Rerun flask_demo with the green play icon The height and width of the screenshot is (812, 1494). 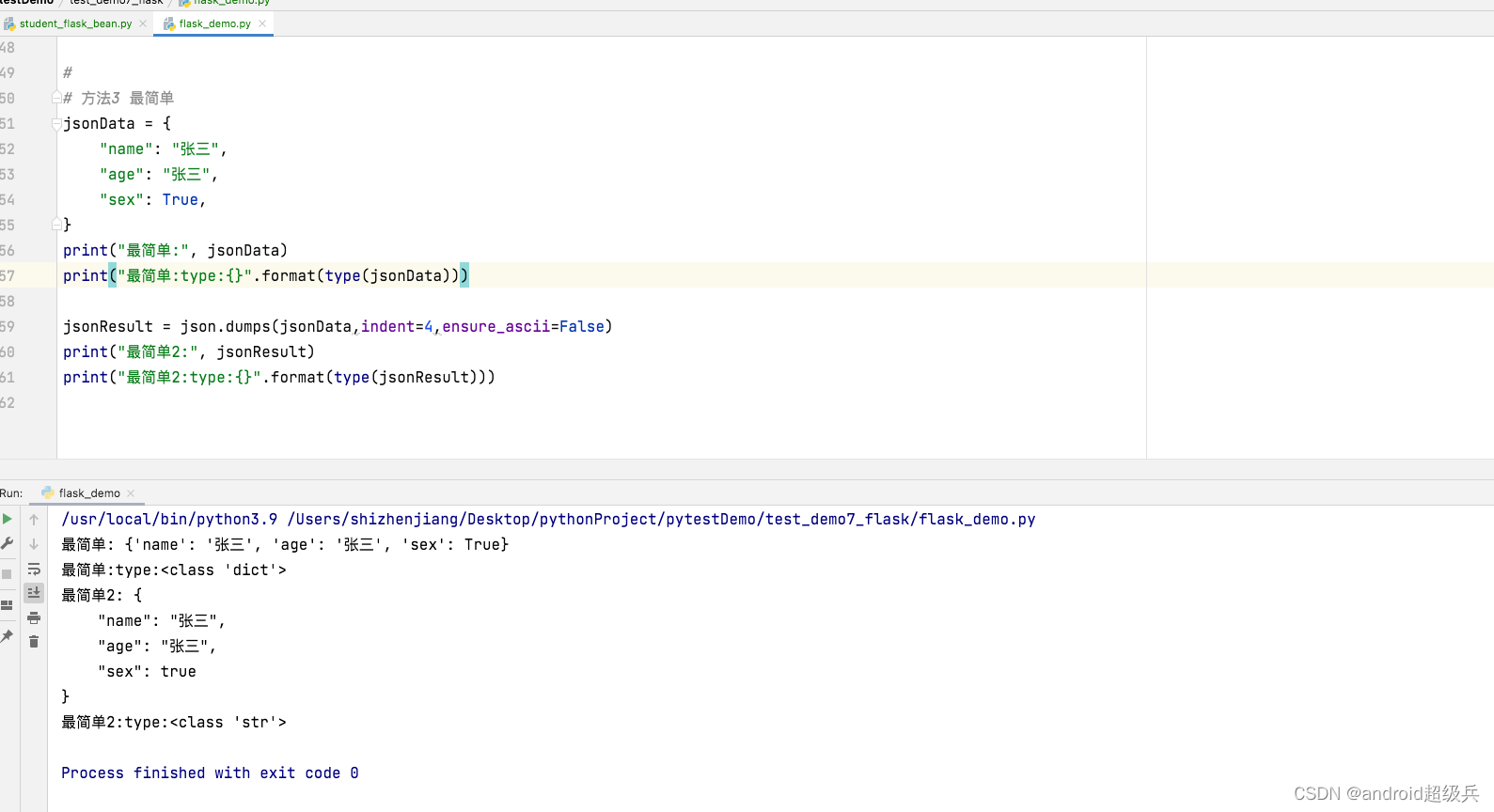[x=8, y=519]
